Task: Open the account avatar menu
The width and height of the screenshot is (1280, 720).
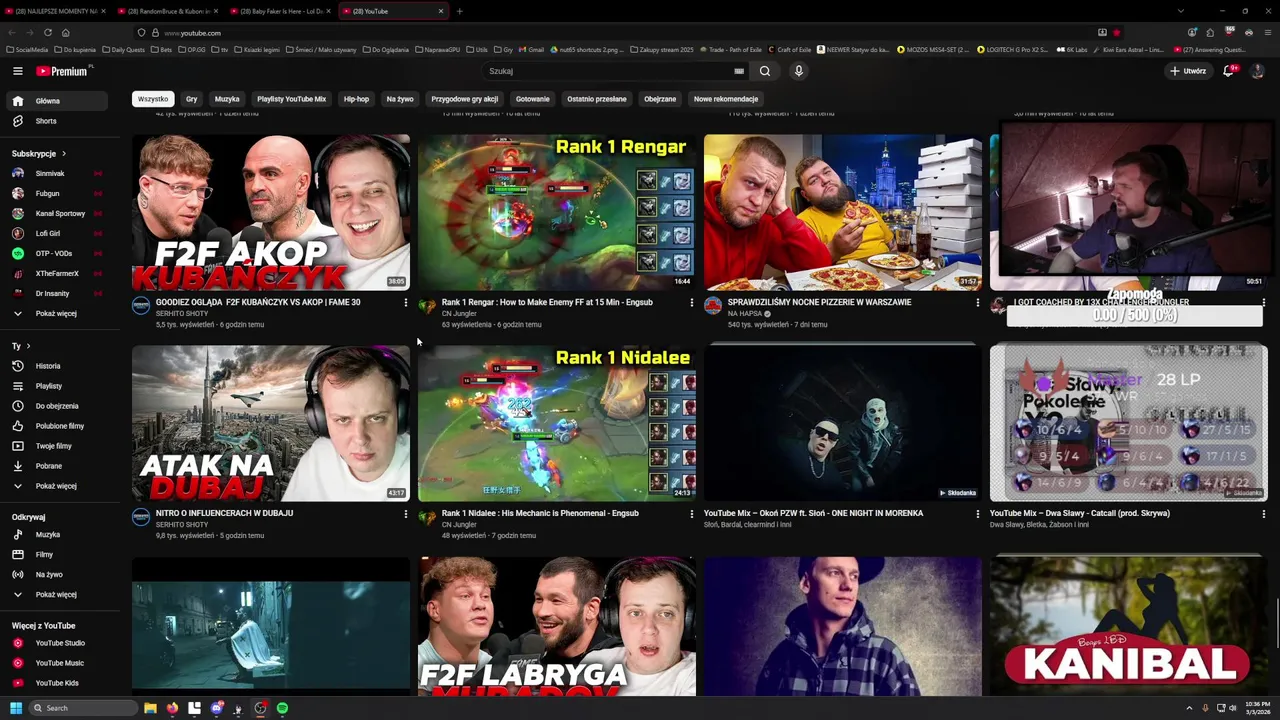Action: (x=1258, y=71)
